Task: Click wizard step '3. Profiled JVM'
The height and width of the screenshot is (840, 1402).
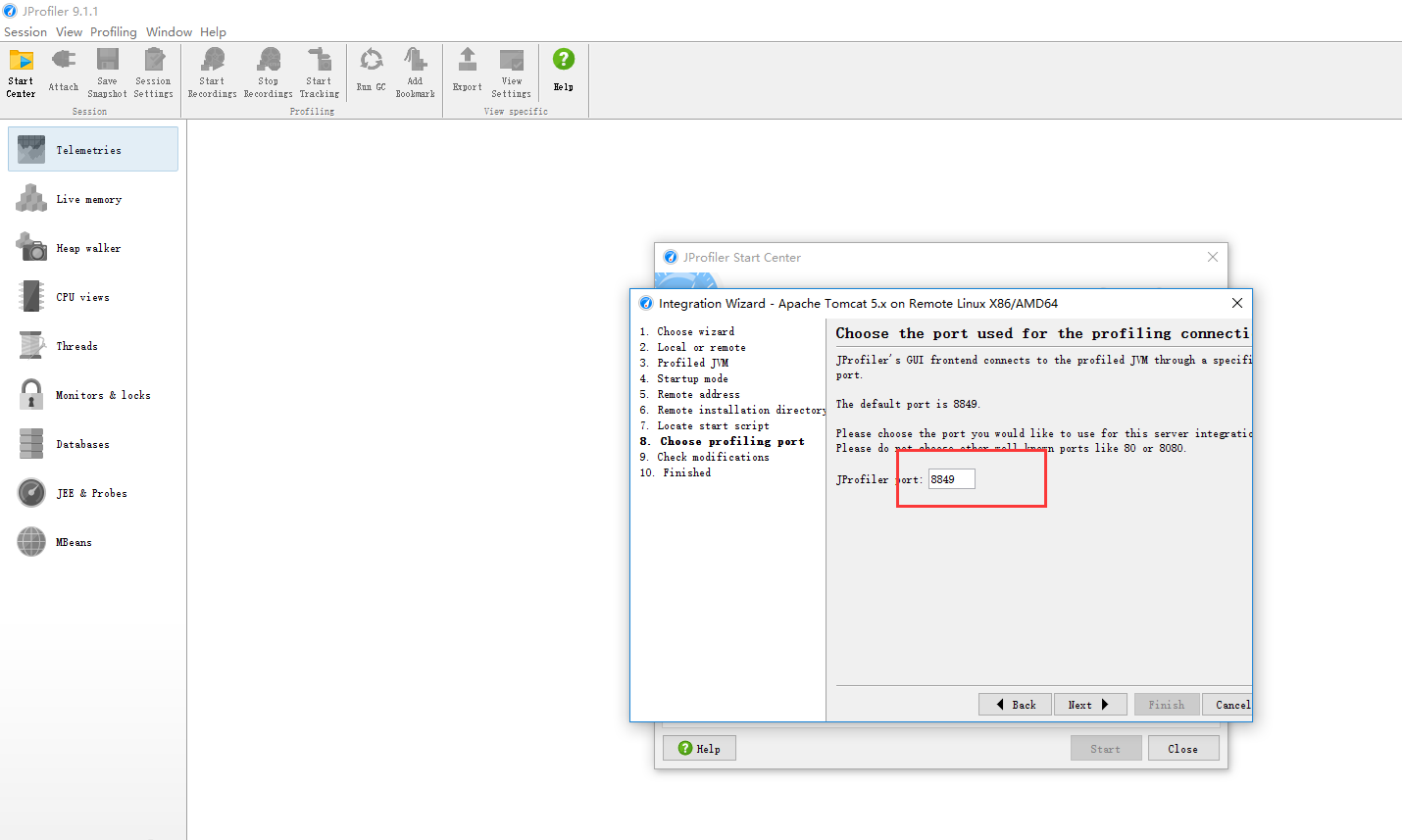Action: click(684, 363)
